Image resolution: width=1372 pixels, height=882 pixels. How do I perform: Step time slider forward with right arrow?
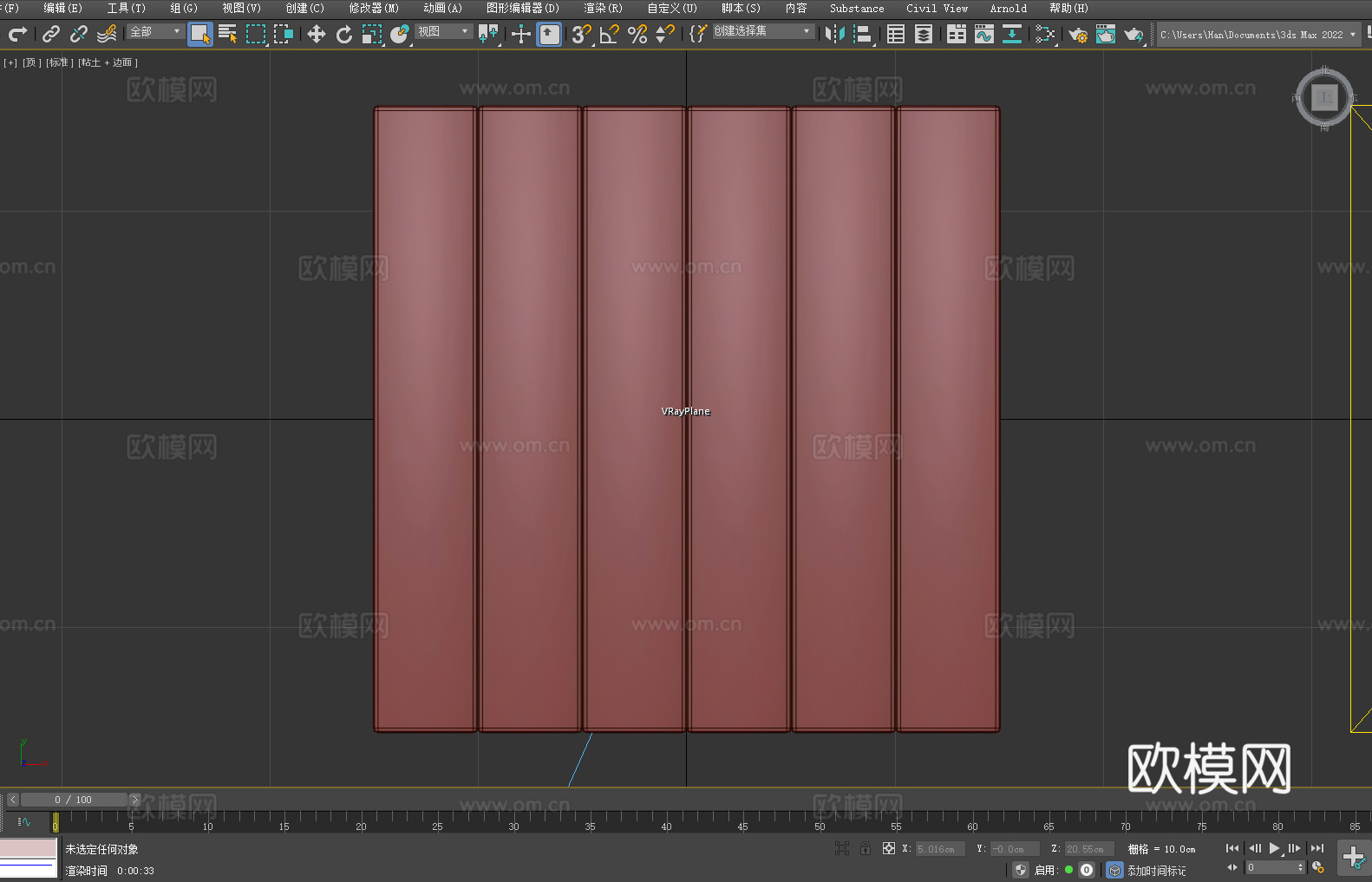(x=134, y=800)
